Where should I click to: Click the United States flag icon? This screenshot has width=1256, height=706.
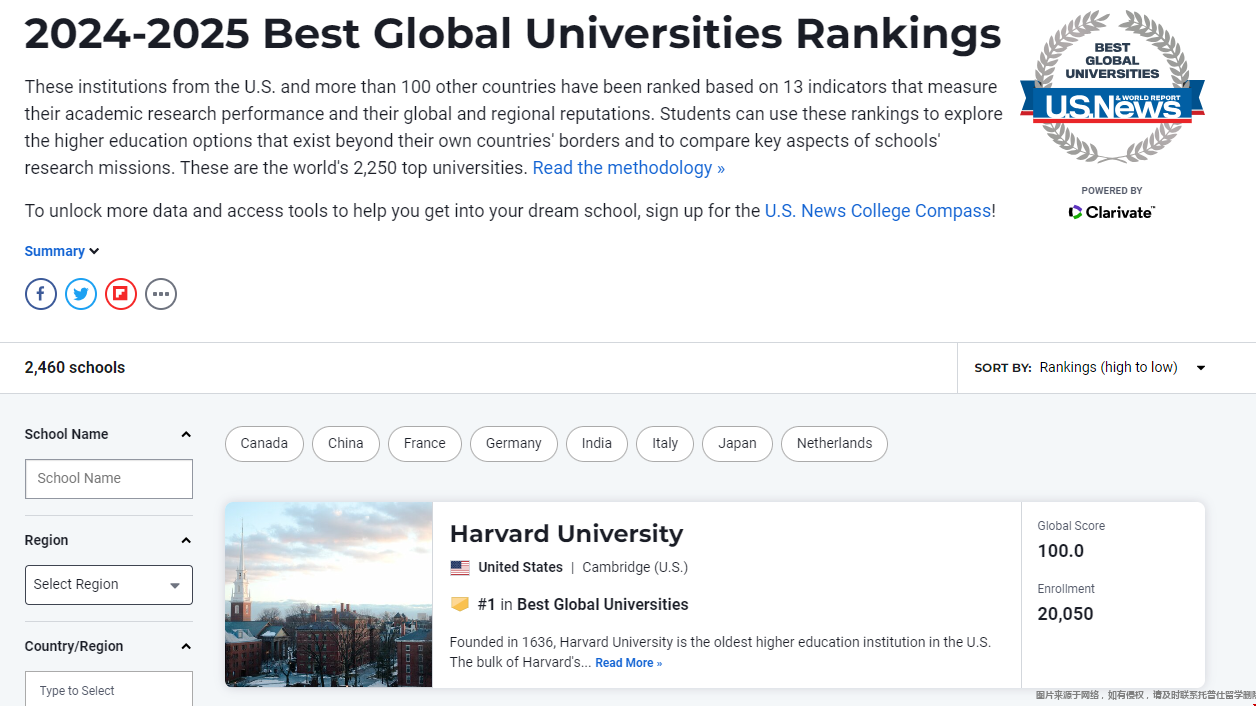[x=460, y=567]
